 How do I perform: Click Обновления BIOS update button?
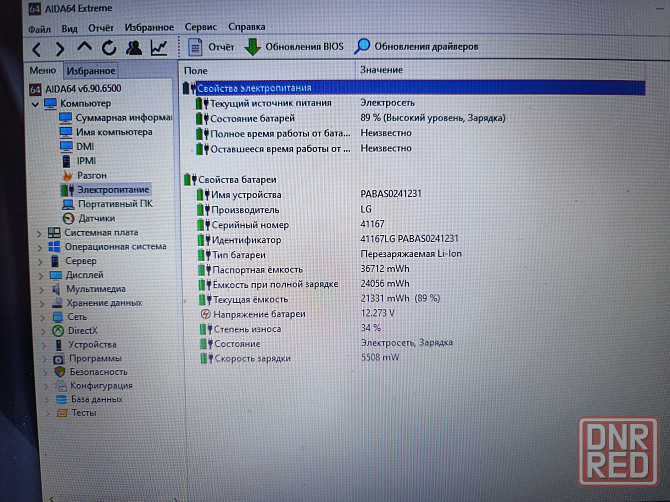294,47
